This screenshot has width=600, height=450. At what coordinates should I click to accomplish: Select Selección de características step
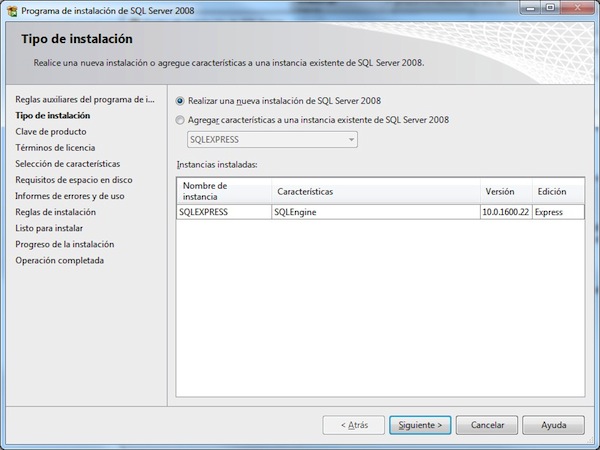click(x=68, y=164)
